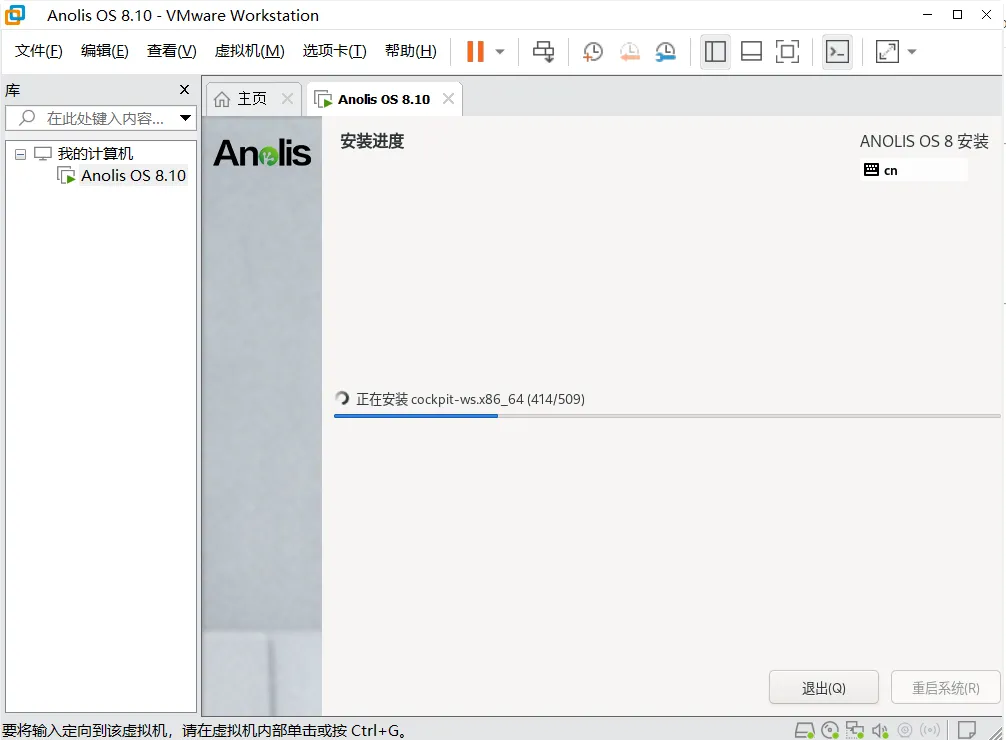Open the 选项卡(T) menu
The height and width of the screenshot is (740, 1006).
click(334, 51)
